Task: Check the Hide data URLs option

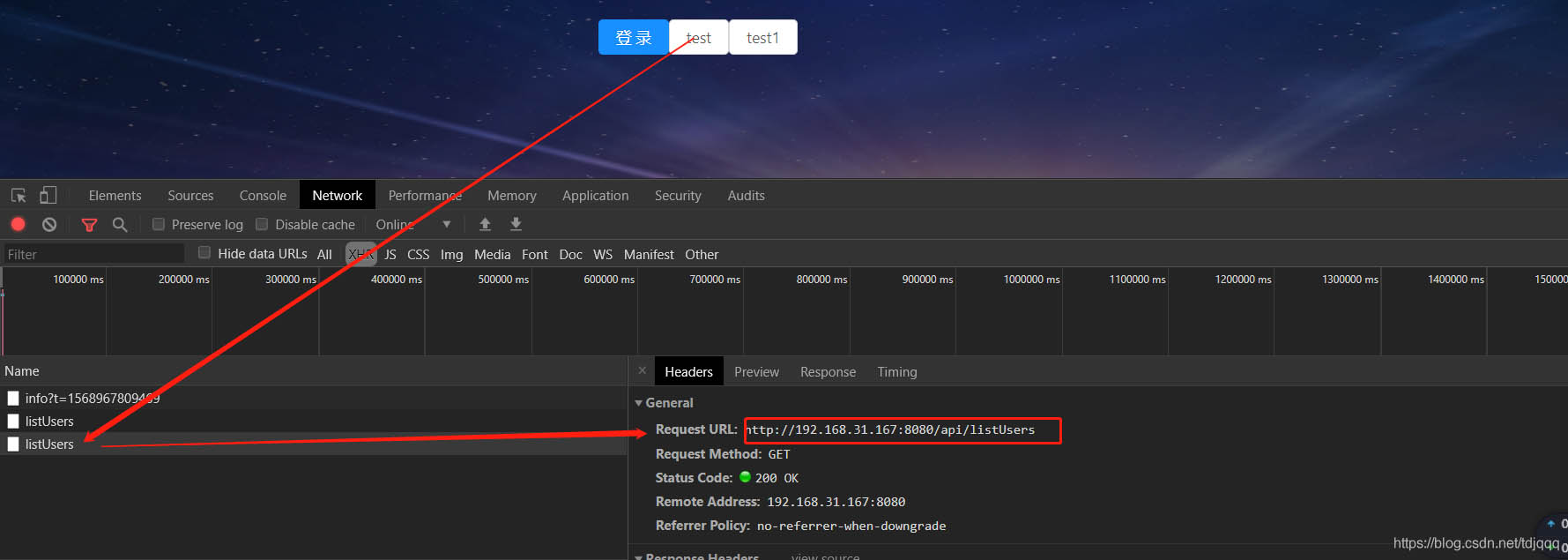Action: tap(204, 253)
